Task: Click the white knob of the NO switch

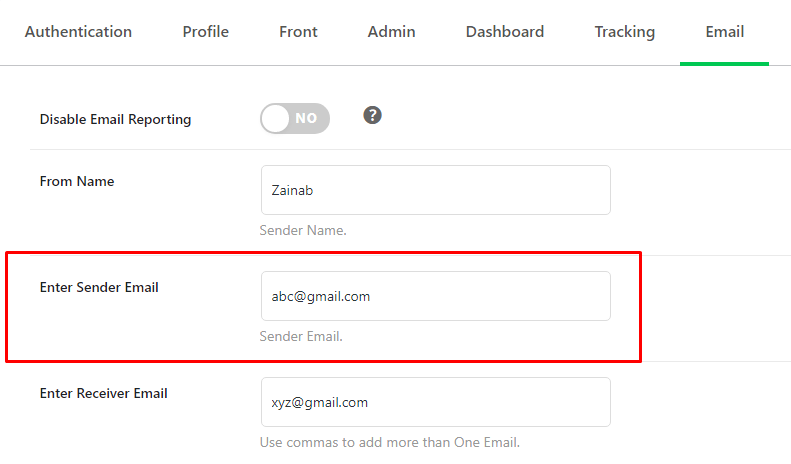Action: (275, 119)
